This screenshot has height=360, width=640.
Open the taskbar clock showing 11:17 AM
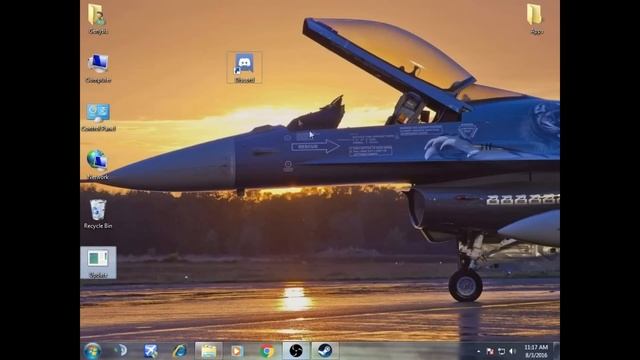[x=536, y=351]
